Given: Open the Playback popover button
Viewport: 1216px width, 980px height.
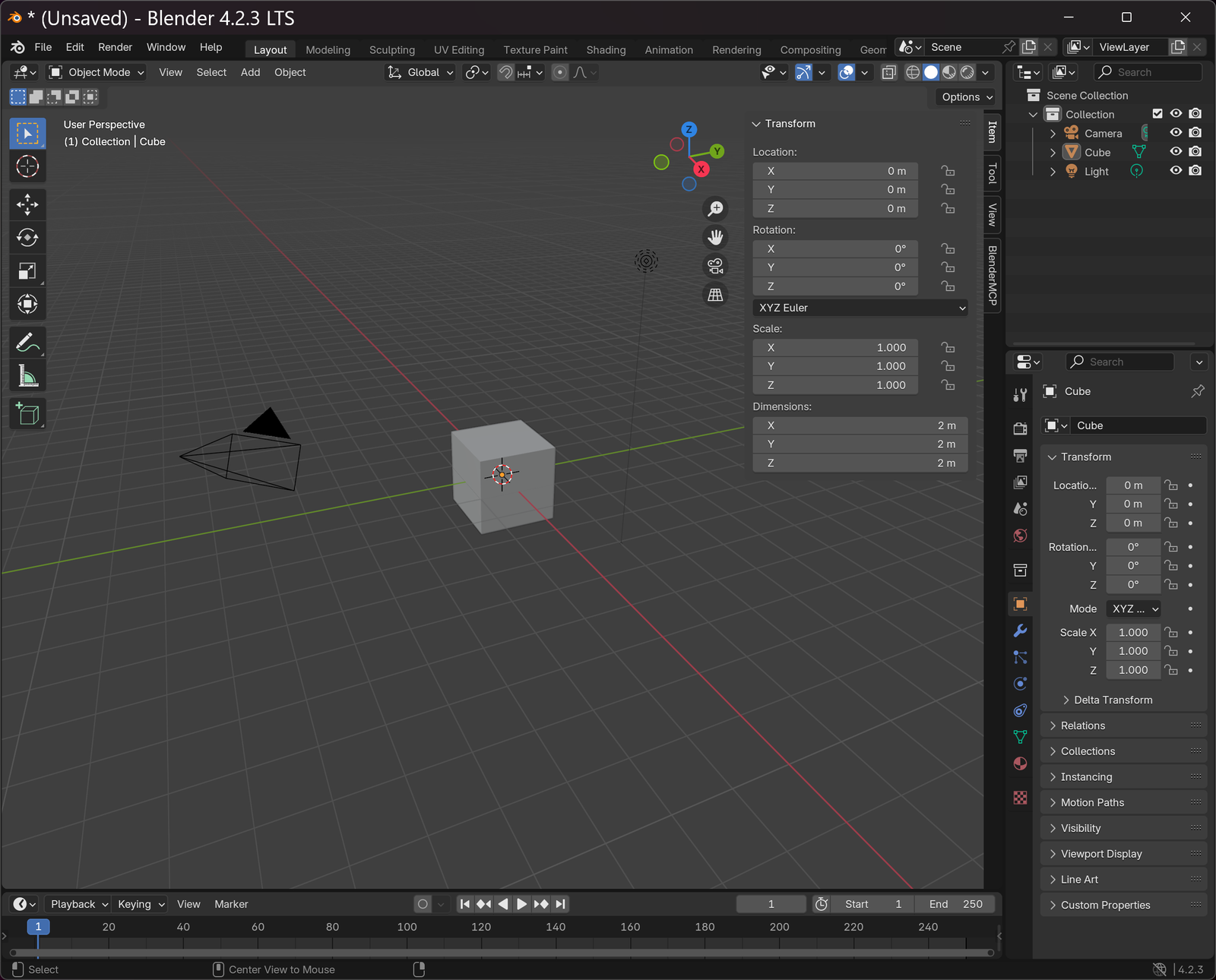Looking at the screenshot, I should [x=79, y=904].
